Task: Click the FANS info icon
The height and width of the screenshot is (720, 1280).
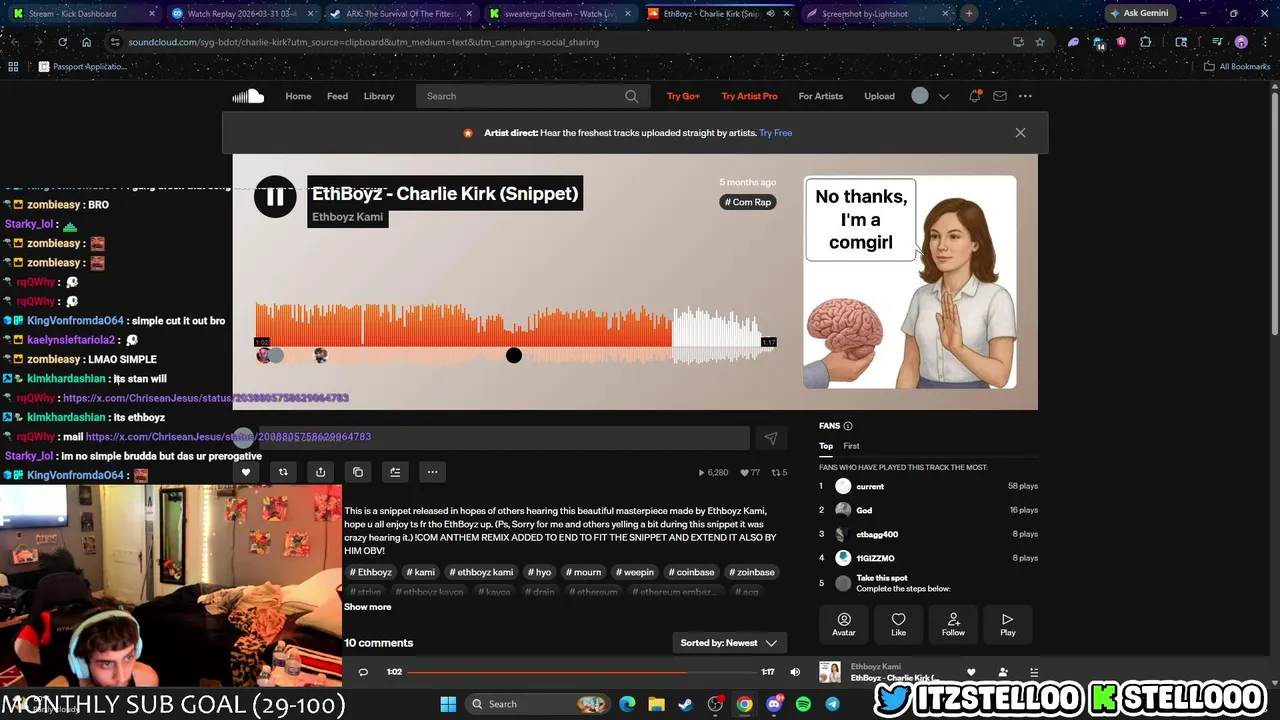Action: pos(848,426)
